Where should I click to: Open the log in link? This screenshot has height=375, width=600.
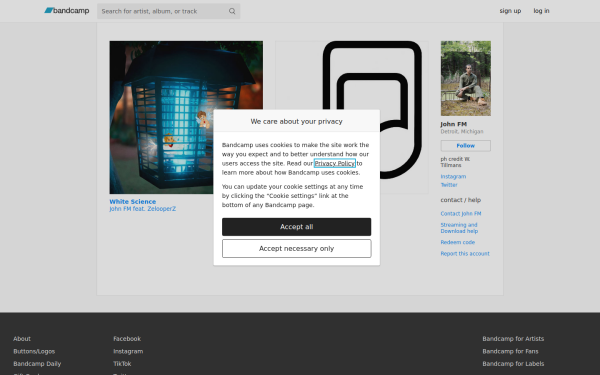coord(541,11)
